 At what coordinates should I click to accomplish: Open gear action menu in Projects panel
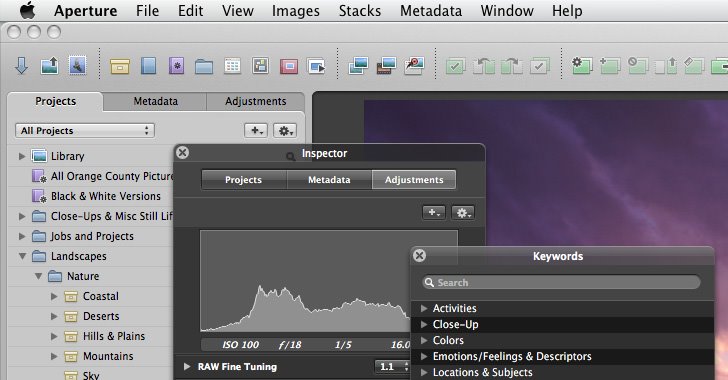click(x=285, y=131)
